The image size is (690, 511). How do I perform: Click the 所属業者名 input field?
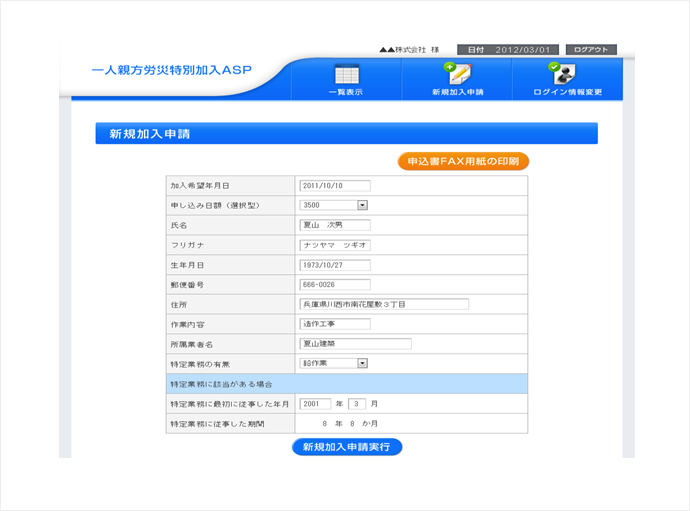(356, 344)
